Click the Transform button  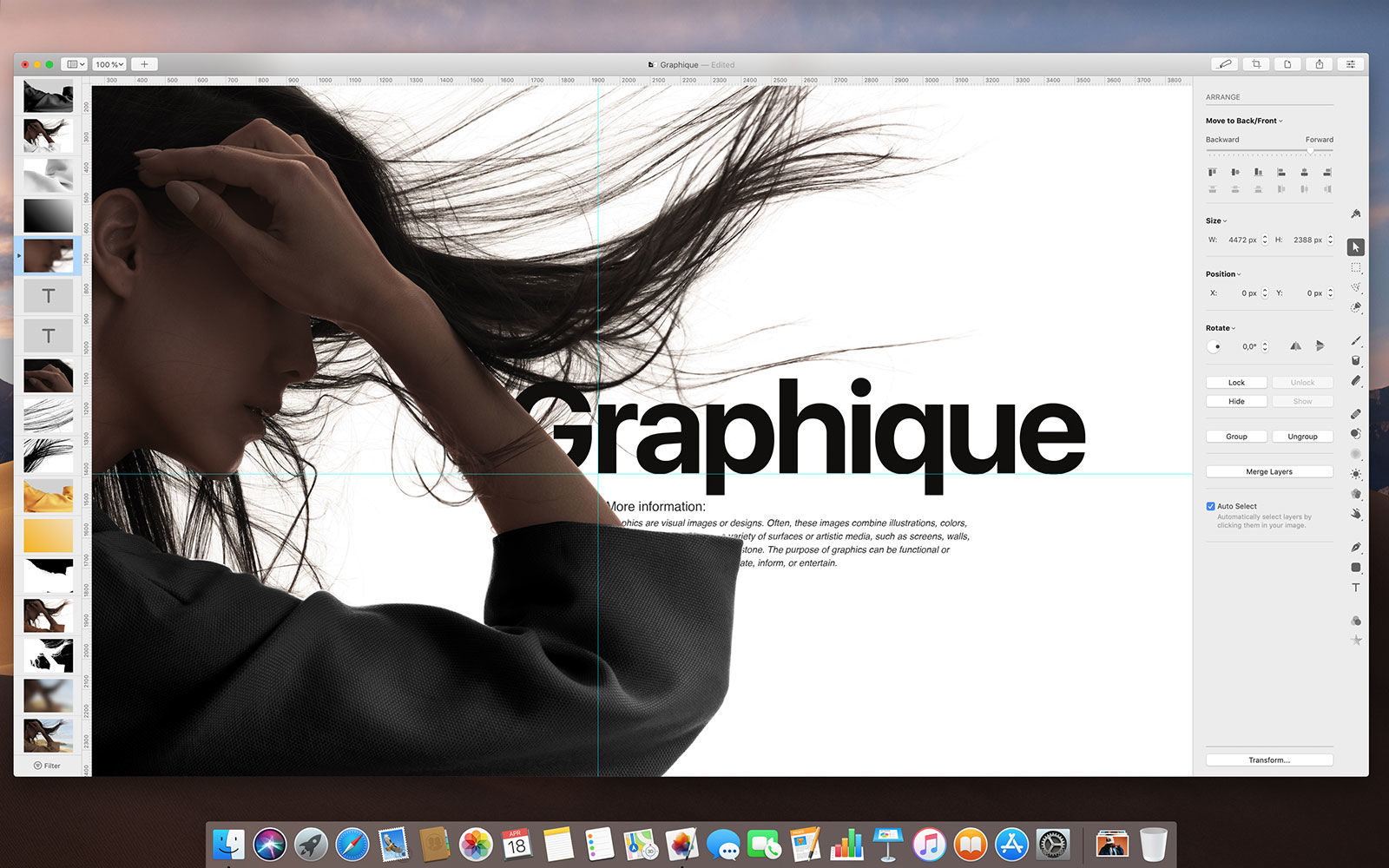(x=1268, y=759)
